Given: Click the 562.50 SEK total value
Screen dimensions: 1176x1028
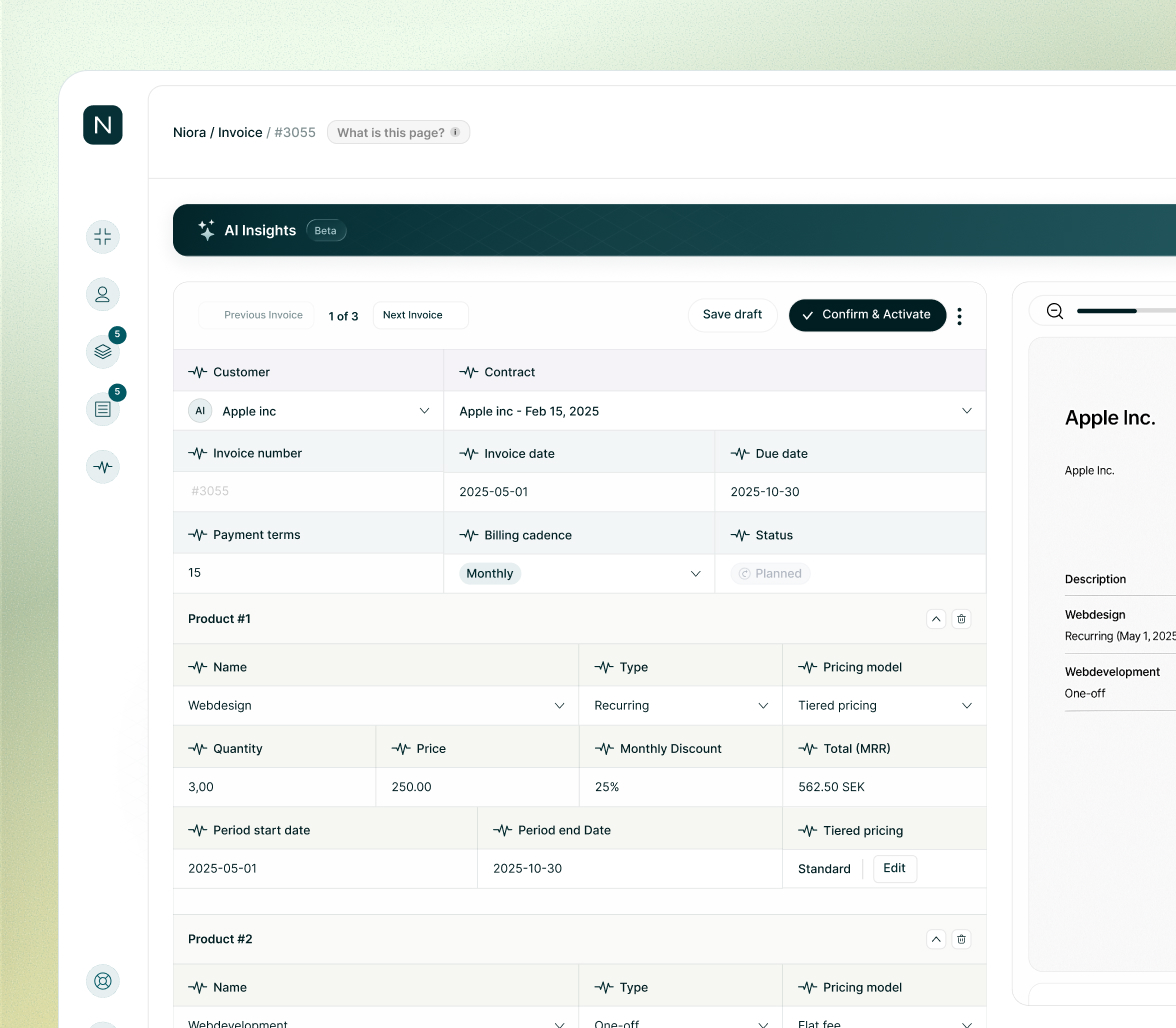Looking at the screenshot, I should tap(831, 787).
